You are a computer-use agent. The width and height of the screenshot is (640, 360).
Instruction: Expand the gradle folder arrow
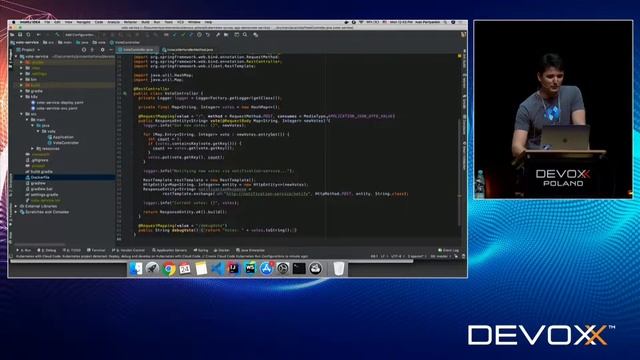(x=21, y=91)
